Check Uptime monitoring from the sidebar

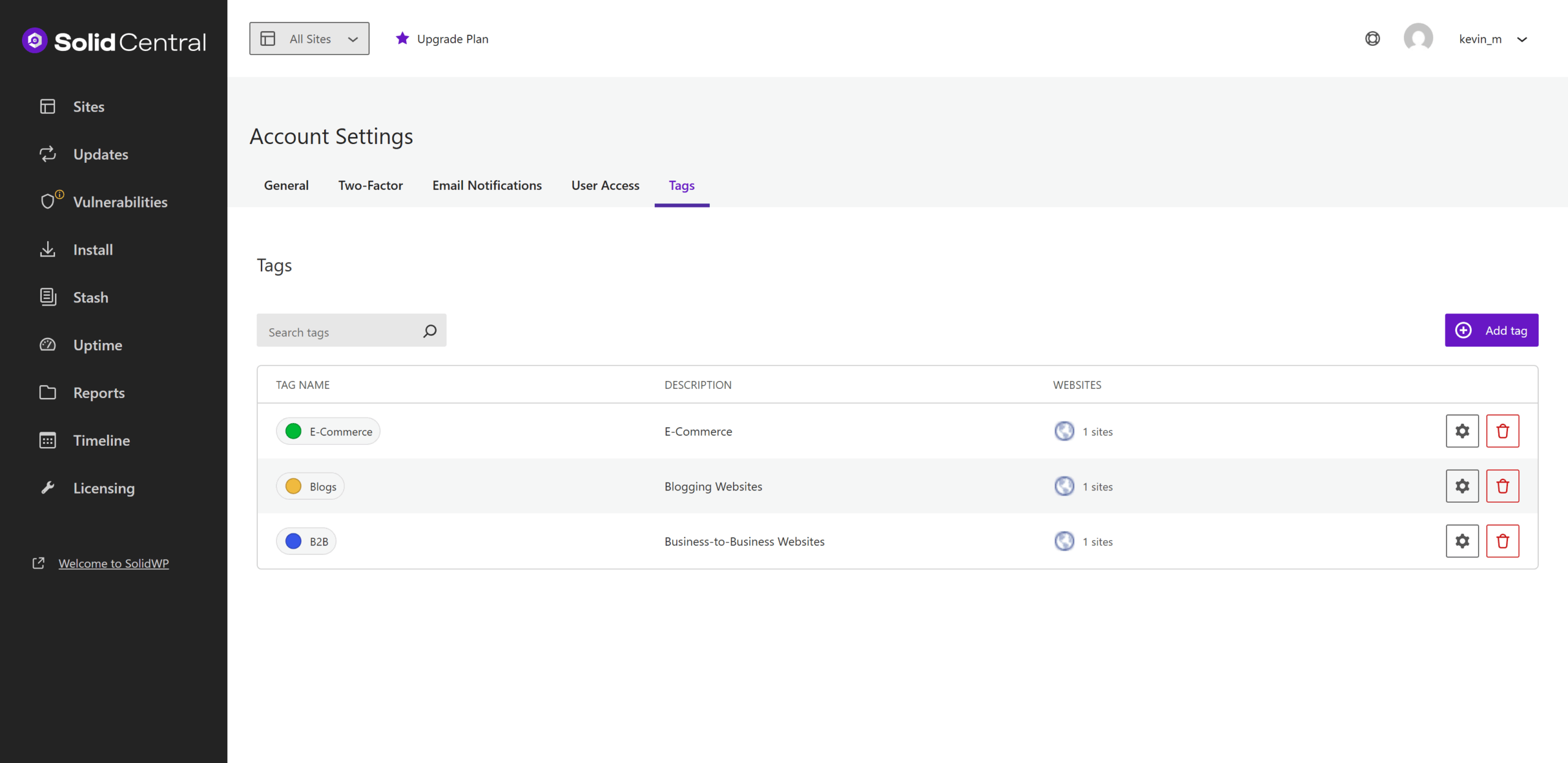(98, 345)
